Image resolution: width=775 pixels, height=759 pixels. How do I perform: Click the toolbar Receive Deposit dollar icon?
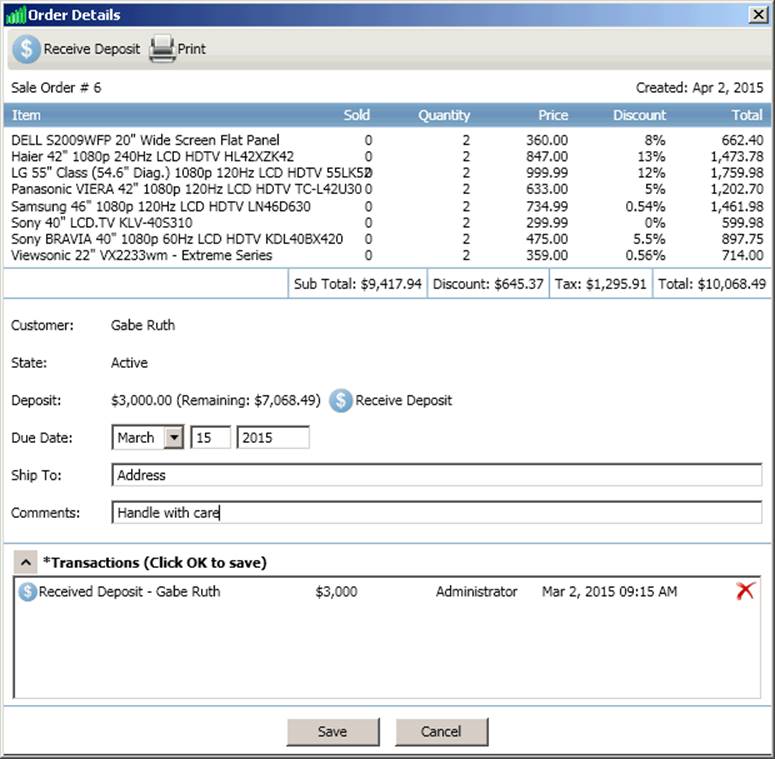(x=26, y=48)
